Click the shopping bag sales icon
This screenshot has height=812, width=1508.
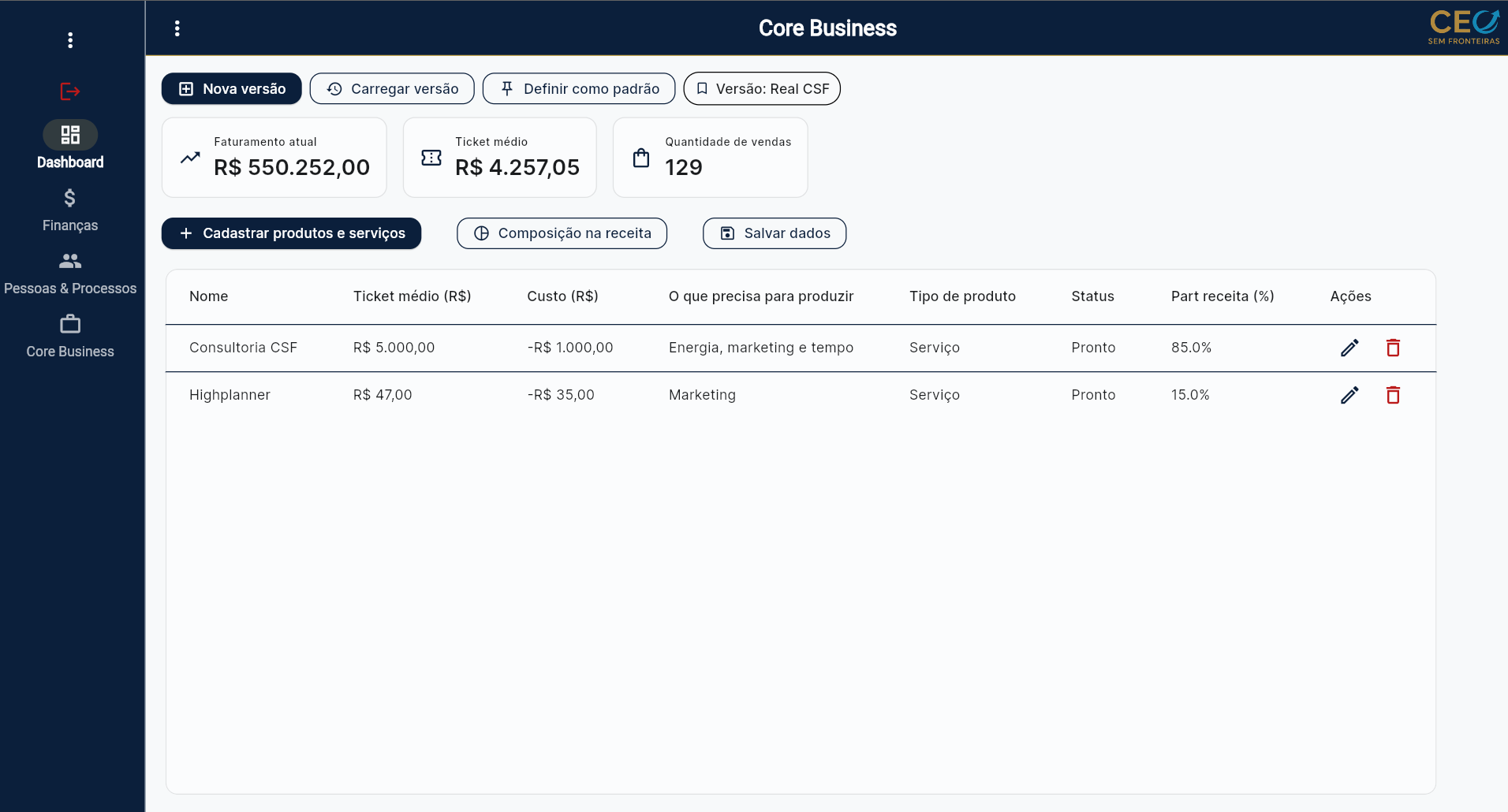pos(641,158)
